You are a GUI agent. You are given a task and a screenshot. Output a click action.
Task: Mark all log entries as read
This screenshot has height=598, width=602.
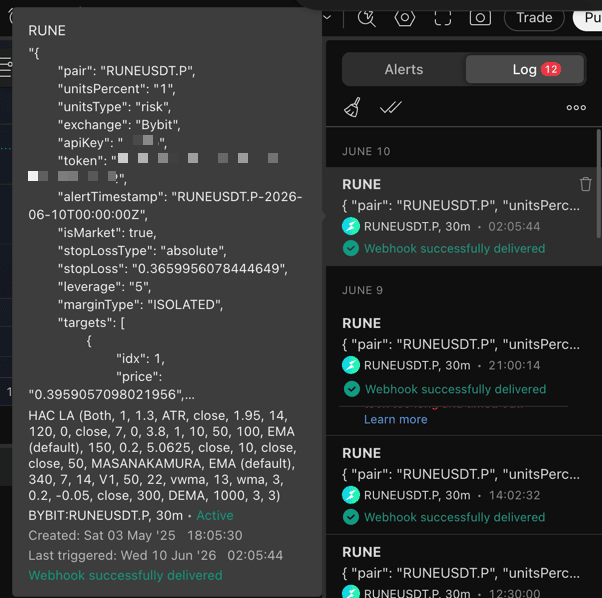coord(390,107)
